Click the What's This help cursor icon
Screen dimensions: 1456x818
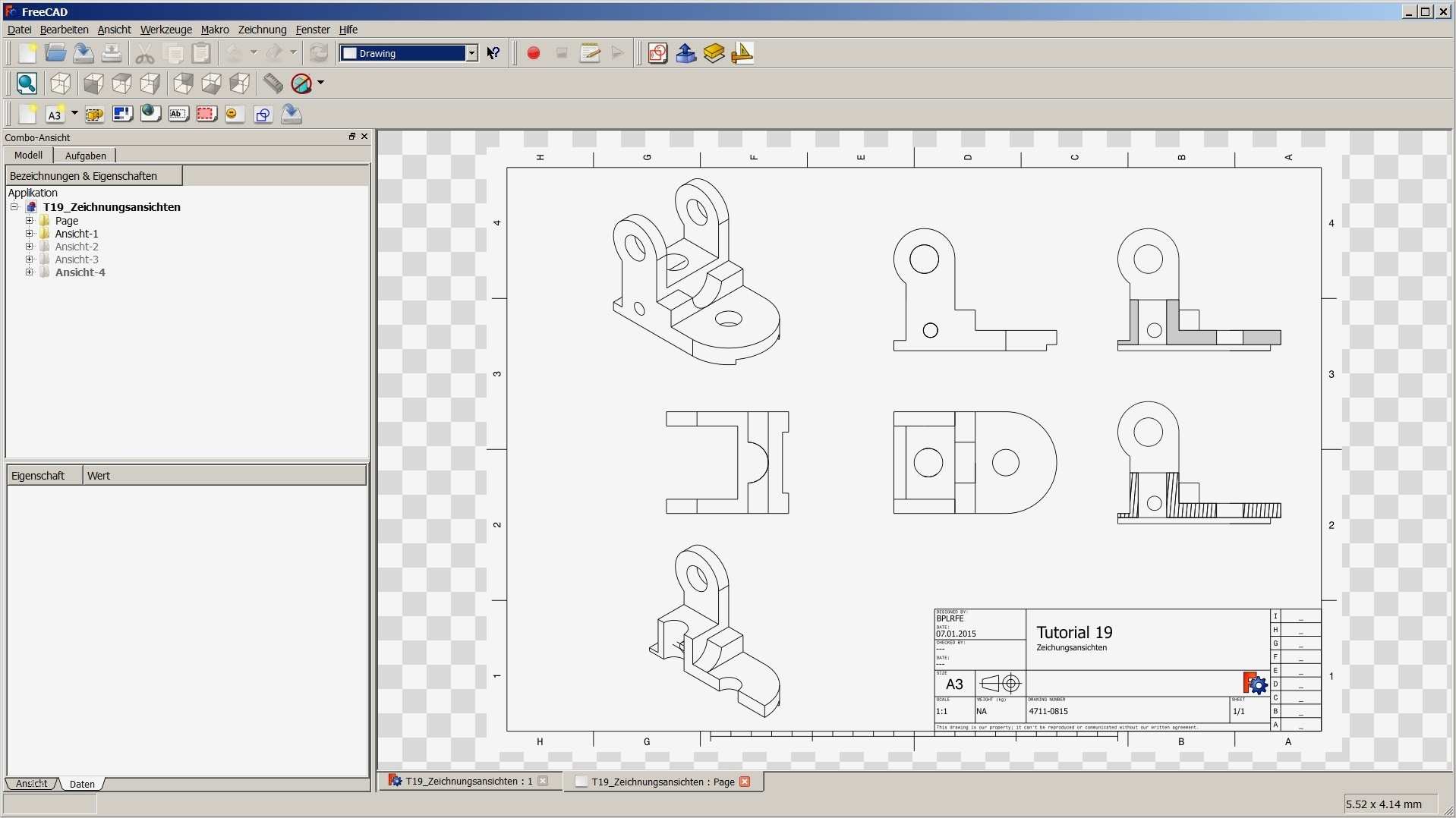[493, 53]
